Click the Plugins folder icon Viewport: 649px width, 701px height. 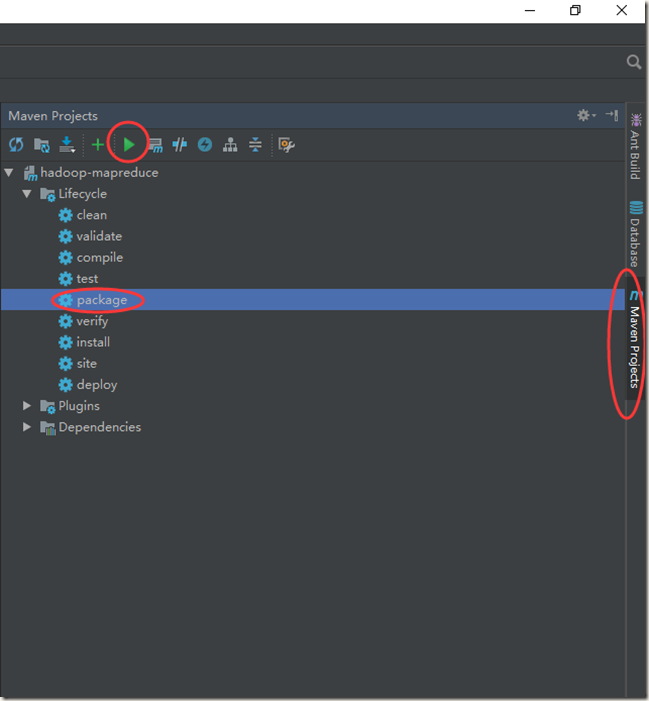[47, 406]
